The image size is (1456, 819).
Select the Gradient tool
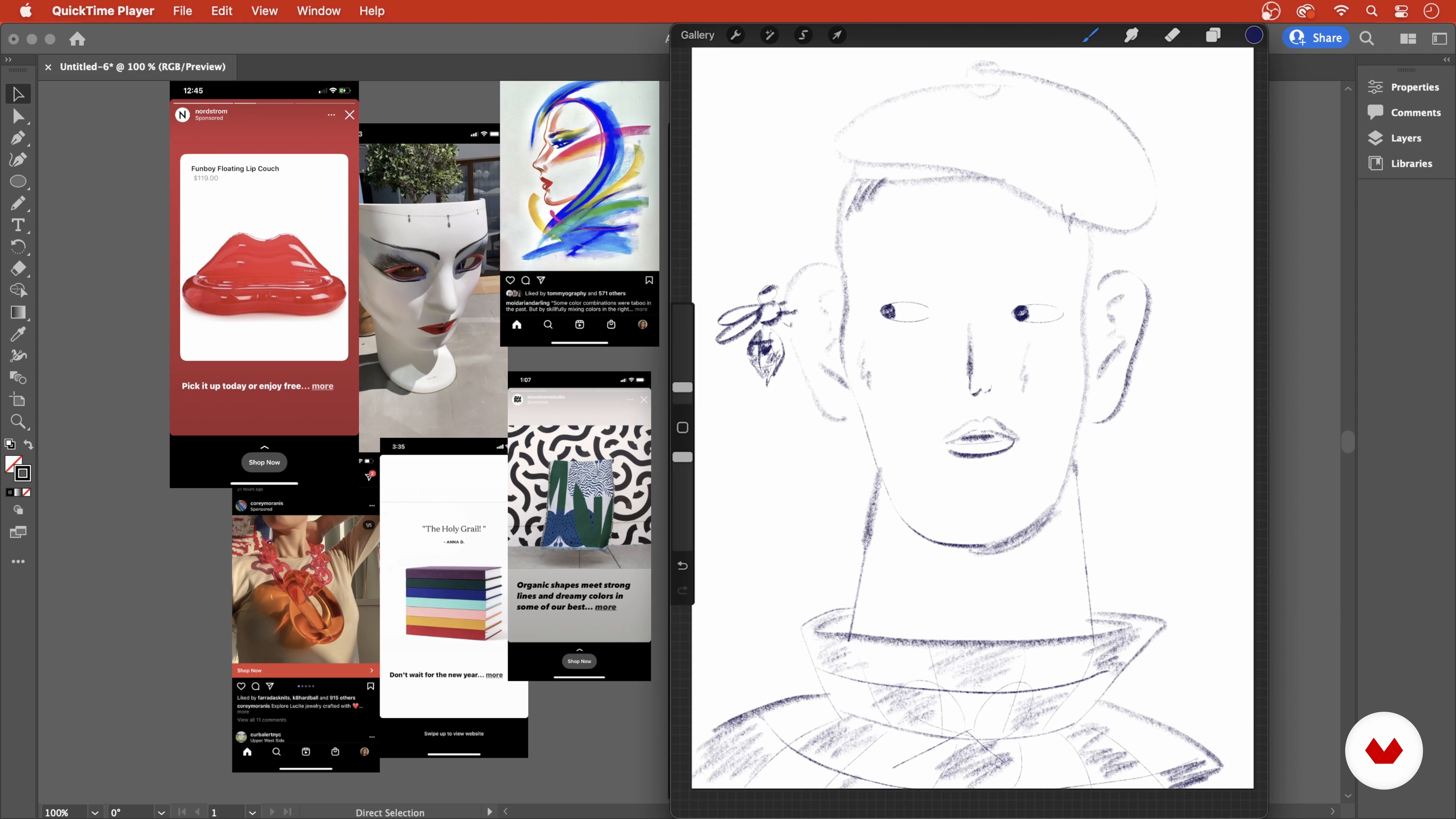click(x=18, y=312)
